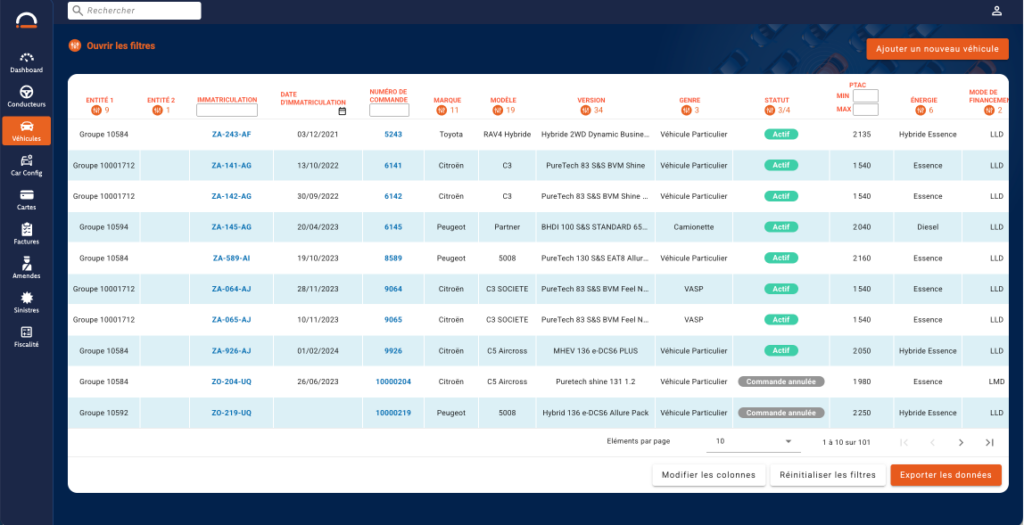Open the date d'immatriculation calendar picker

(342, 111)
